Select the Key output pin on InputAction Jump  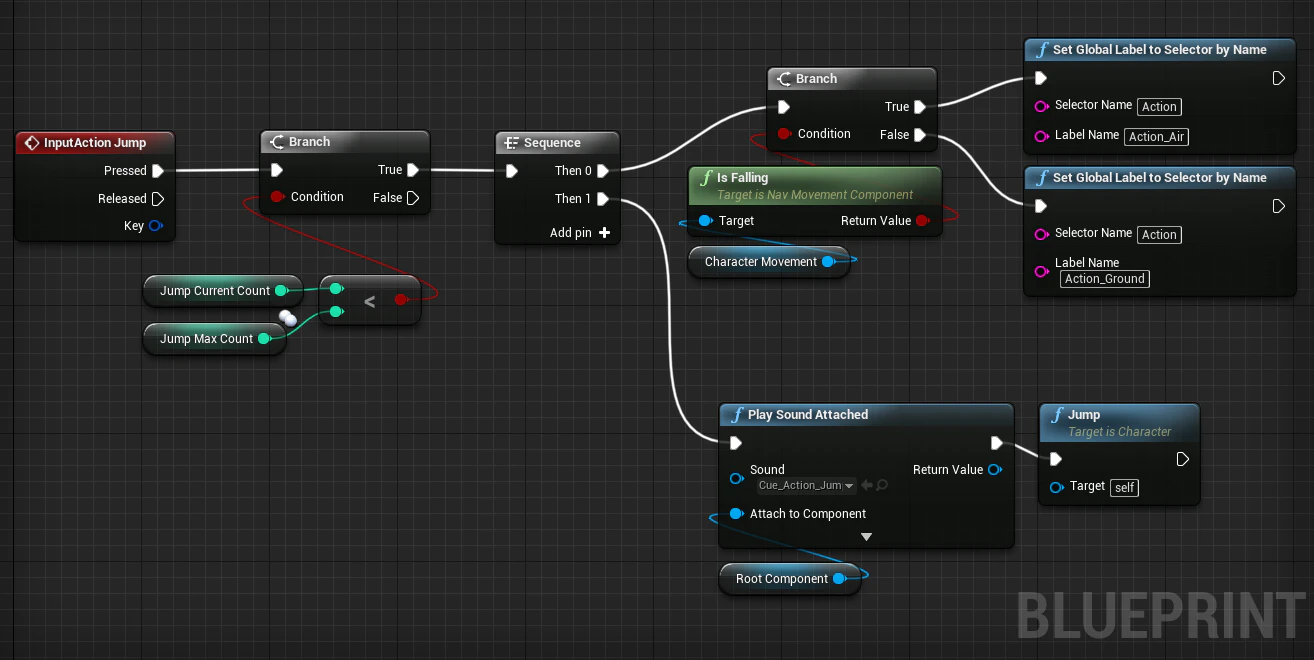pos(156,226)
